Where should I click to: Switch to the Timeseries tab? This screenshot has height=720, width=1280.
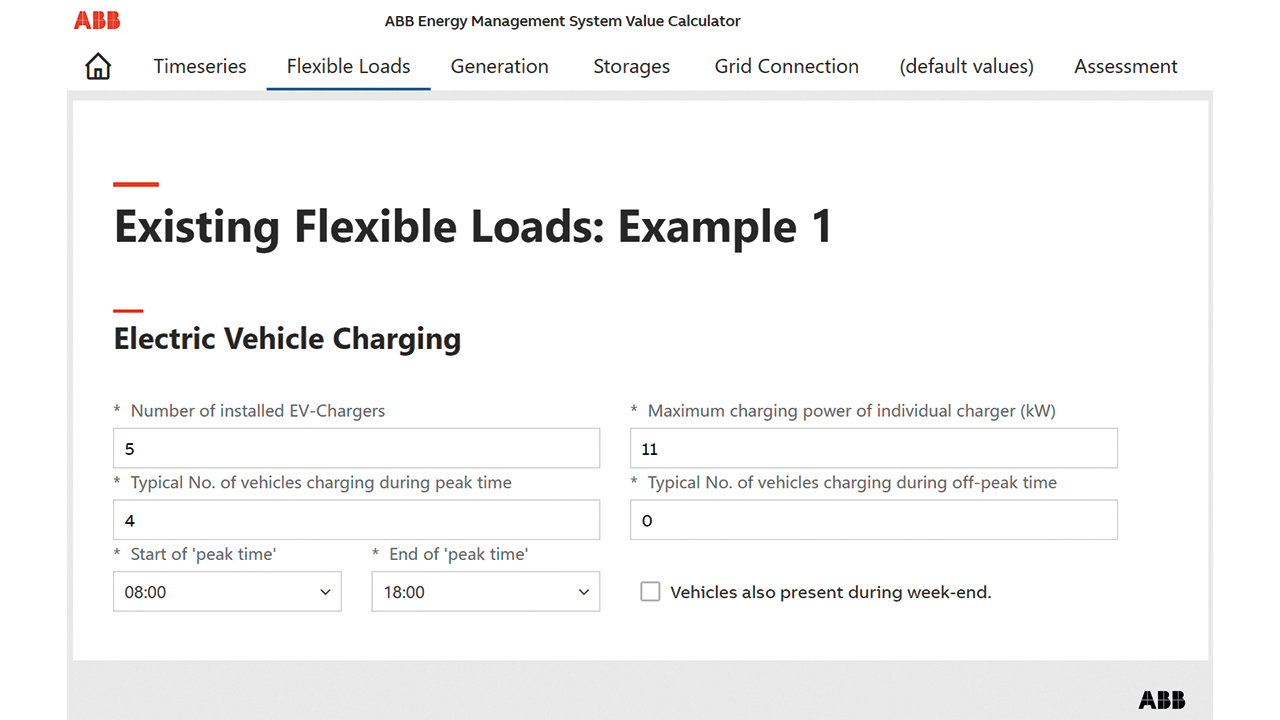click(x=200, y=67)
